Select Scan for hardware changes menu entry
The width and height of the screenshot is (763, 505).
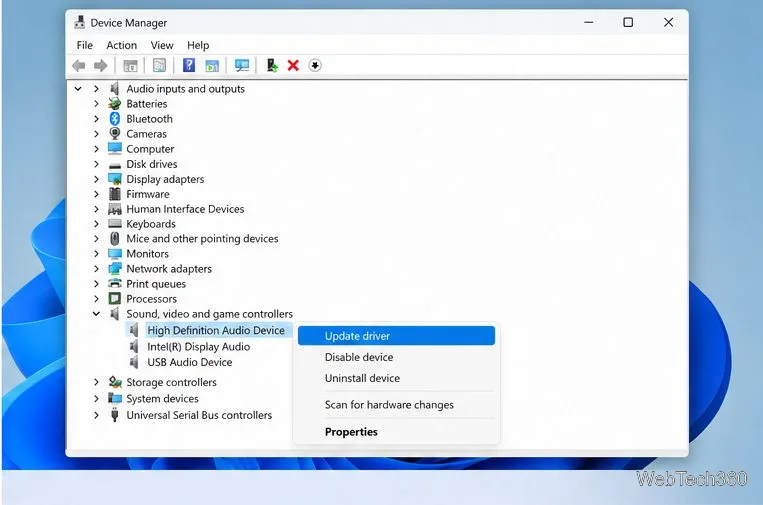point(396,405)
